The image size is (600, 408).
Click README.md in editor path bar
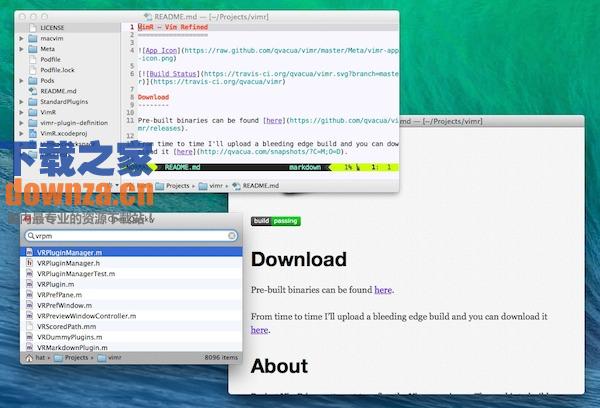pyautogui.click(x=256, y=186)
